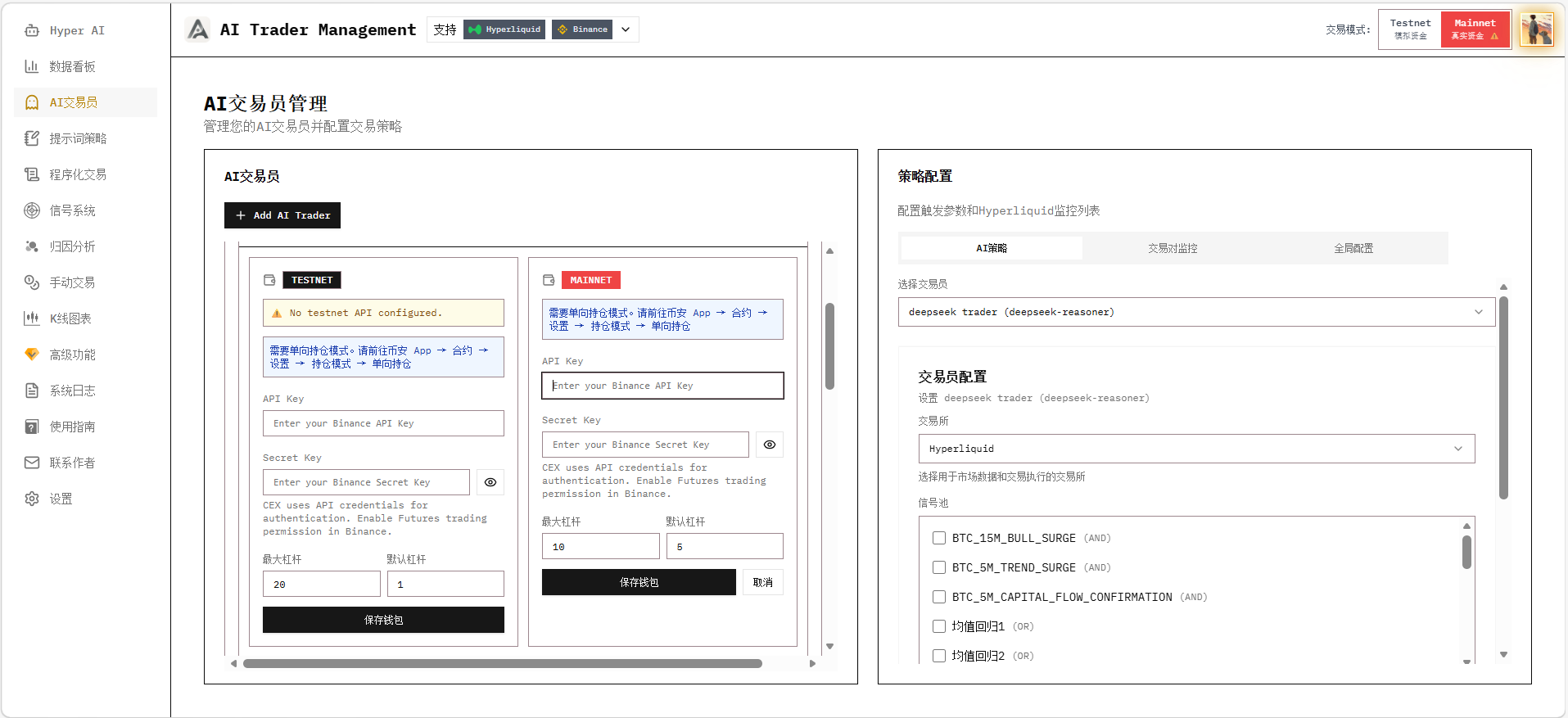Open the 程序化交易 icon
This screenshot has height=718, width=1568.
click(32, 174)
